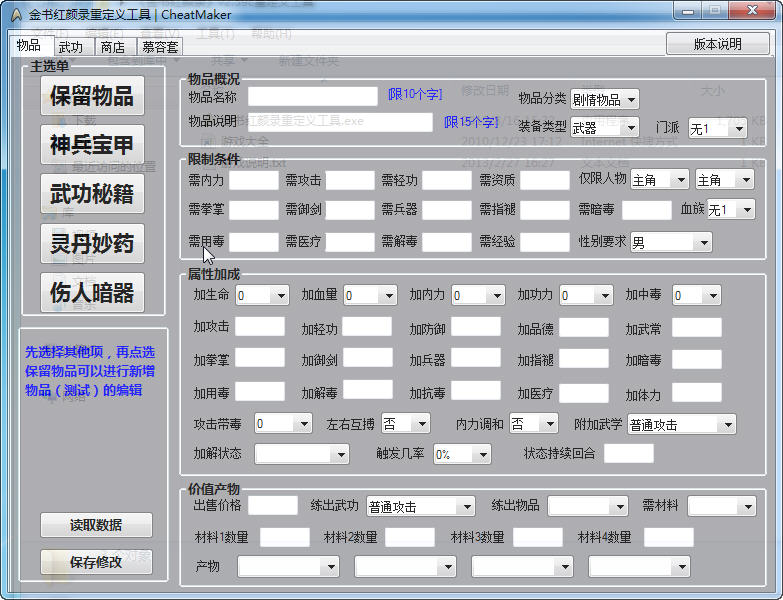This screenshot has height=600, width=783.
Task: Open the 门派 dropdown
Action: (718, 129)
